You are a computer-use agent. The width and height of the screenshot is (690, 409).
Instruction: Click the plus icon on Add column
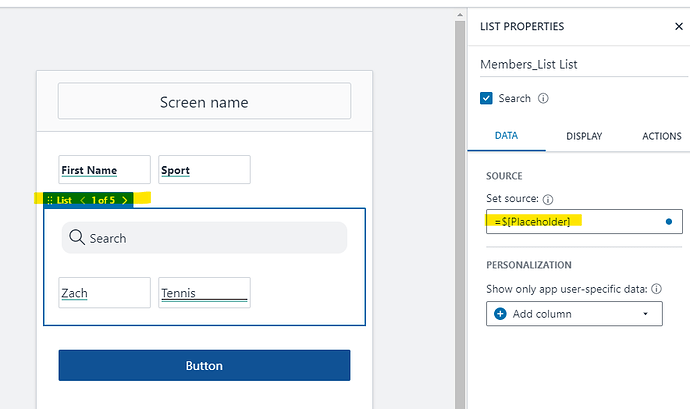point(500,314)
